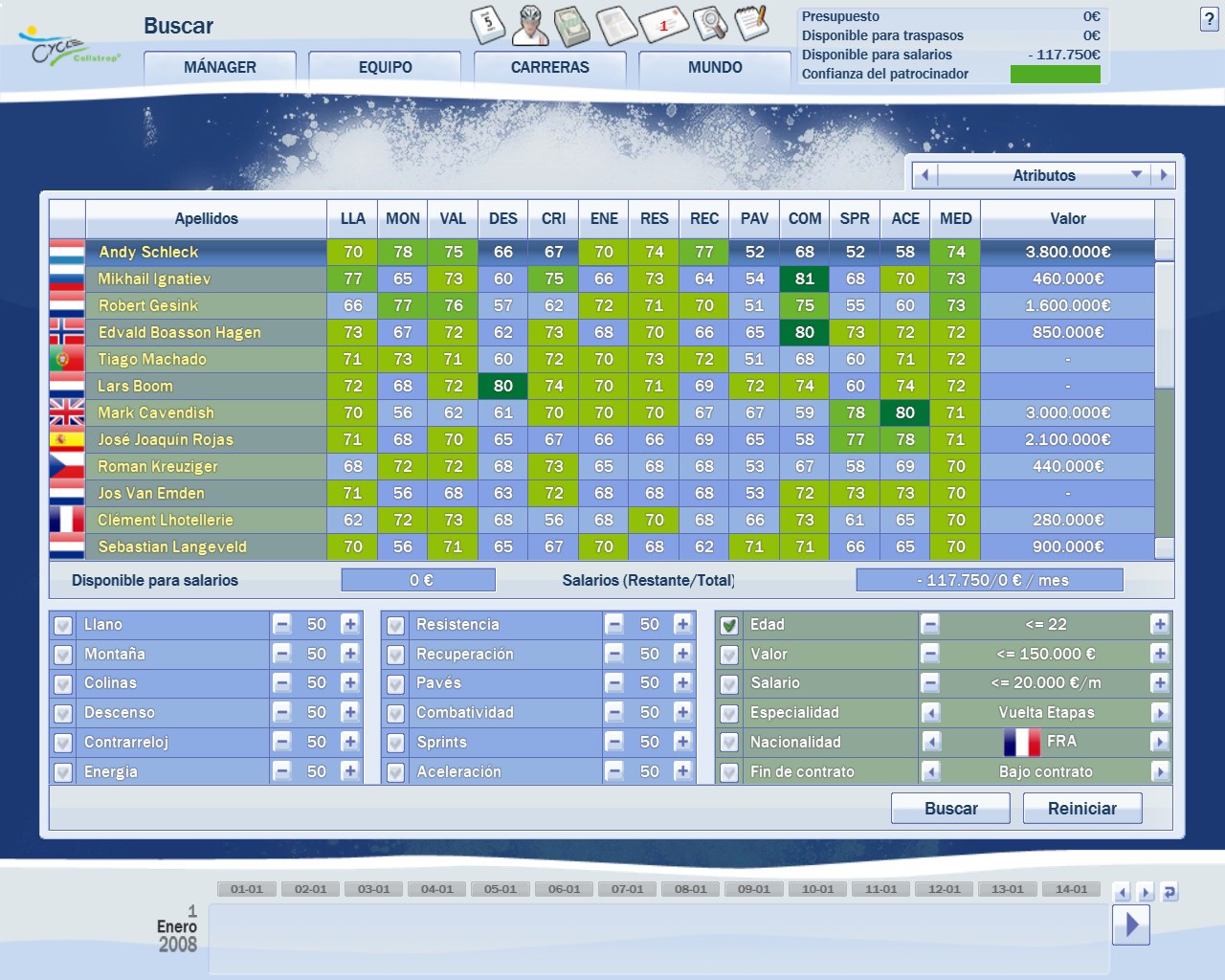Uncheck the Edad filter checkbox
1225x980 pixels.
(x=729, y=625)
